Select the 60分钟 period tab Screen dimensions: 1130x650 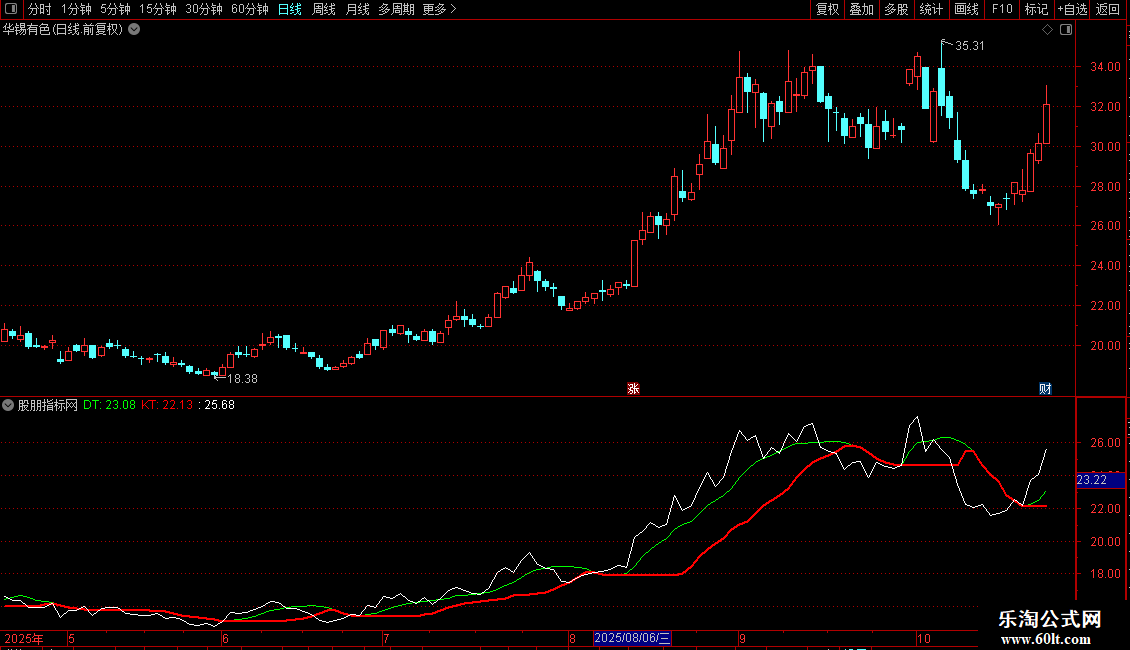pos(249,9)
